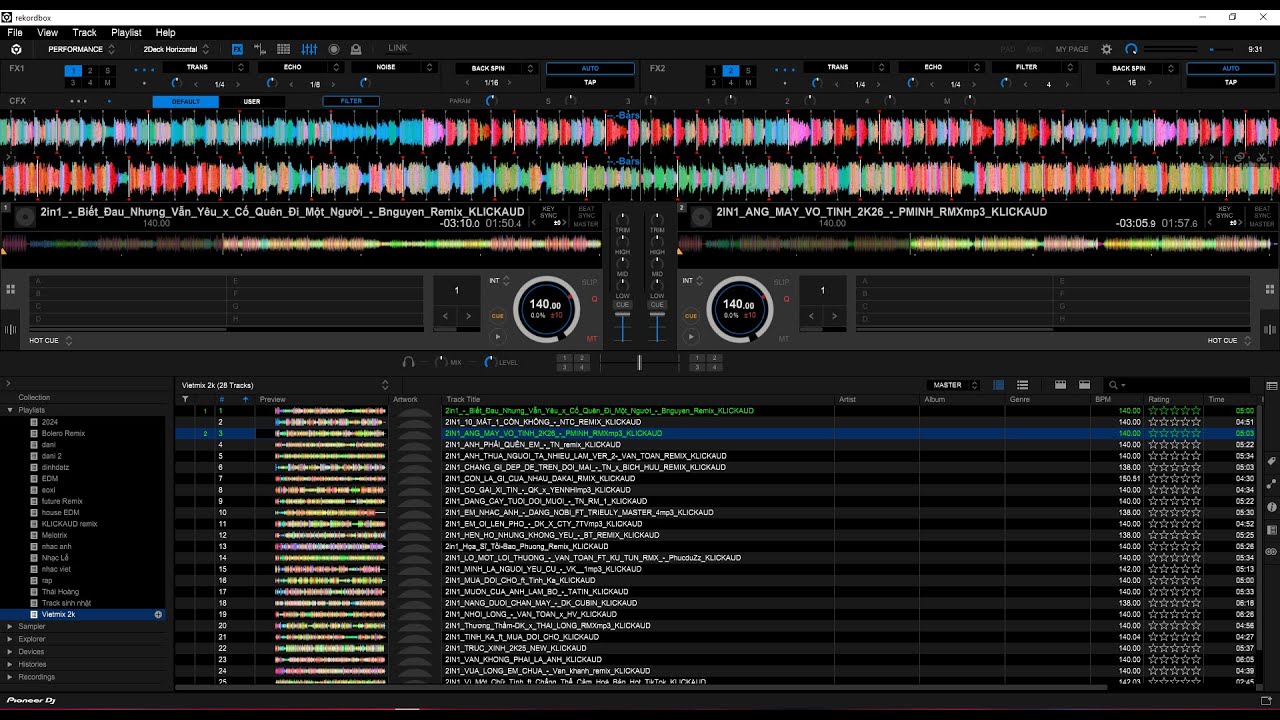This screenshot has width=1280, height=720.
Task: Click the rekordbox logo under File
Action: (x=16, y=49)
